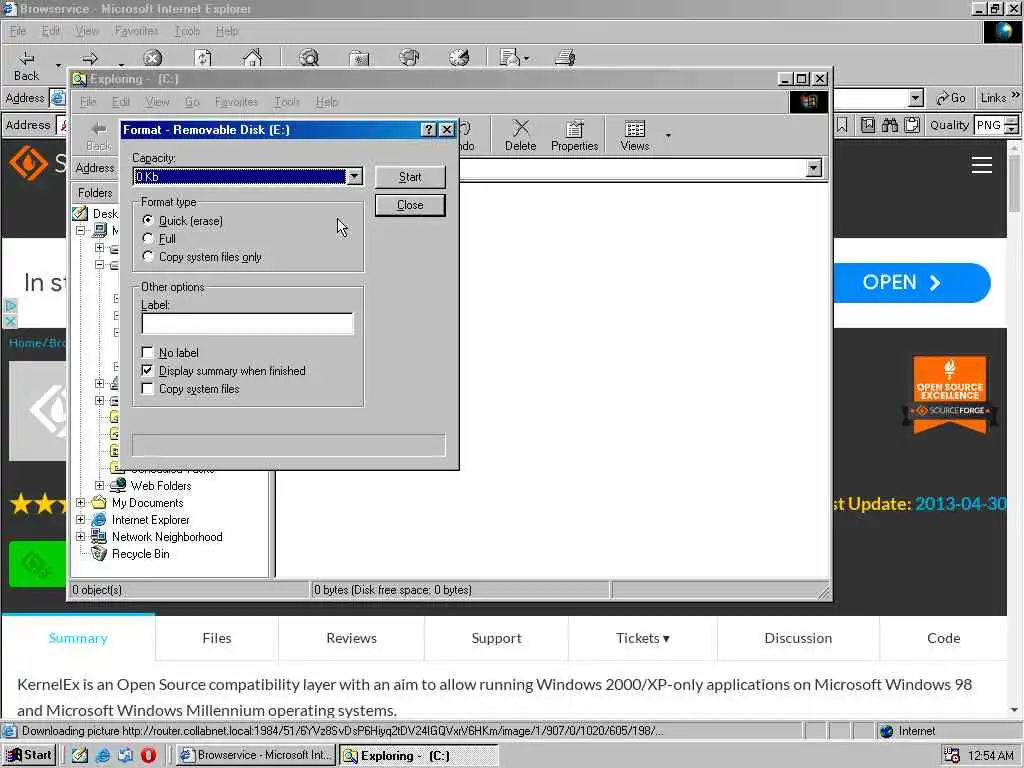
Task: Switch to Browservice taskbar button
Action: tap(256, 755)
